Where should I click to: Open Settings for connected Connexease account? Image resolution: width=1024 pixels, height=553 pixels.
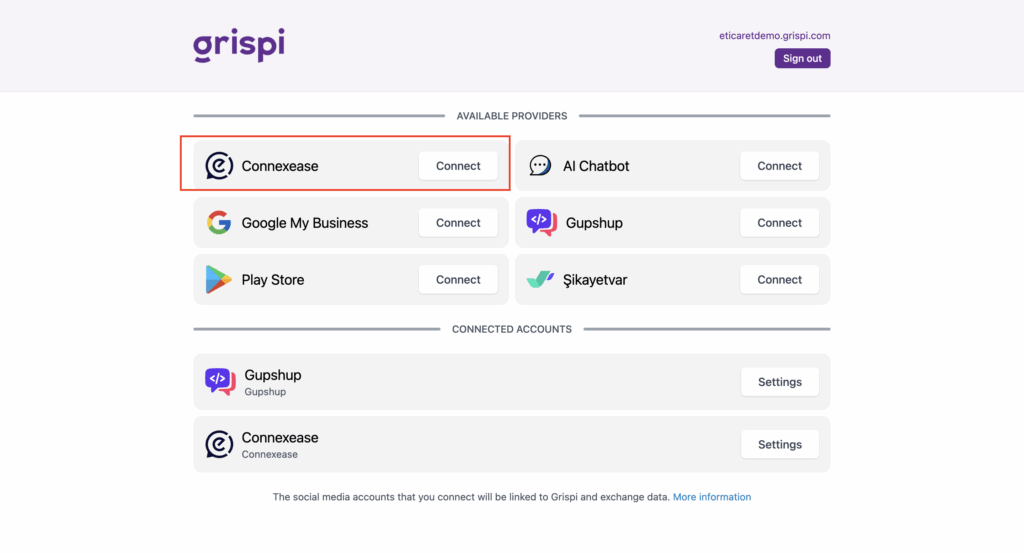point(780,445)
